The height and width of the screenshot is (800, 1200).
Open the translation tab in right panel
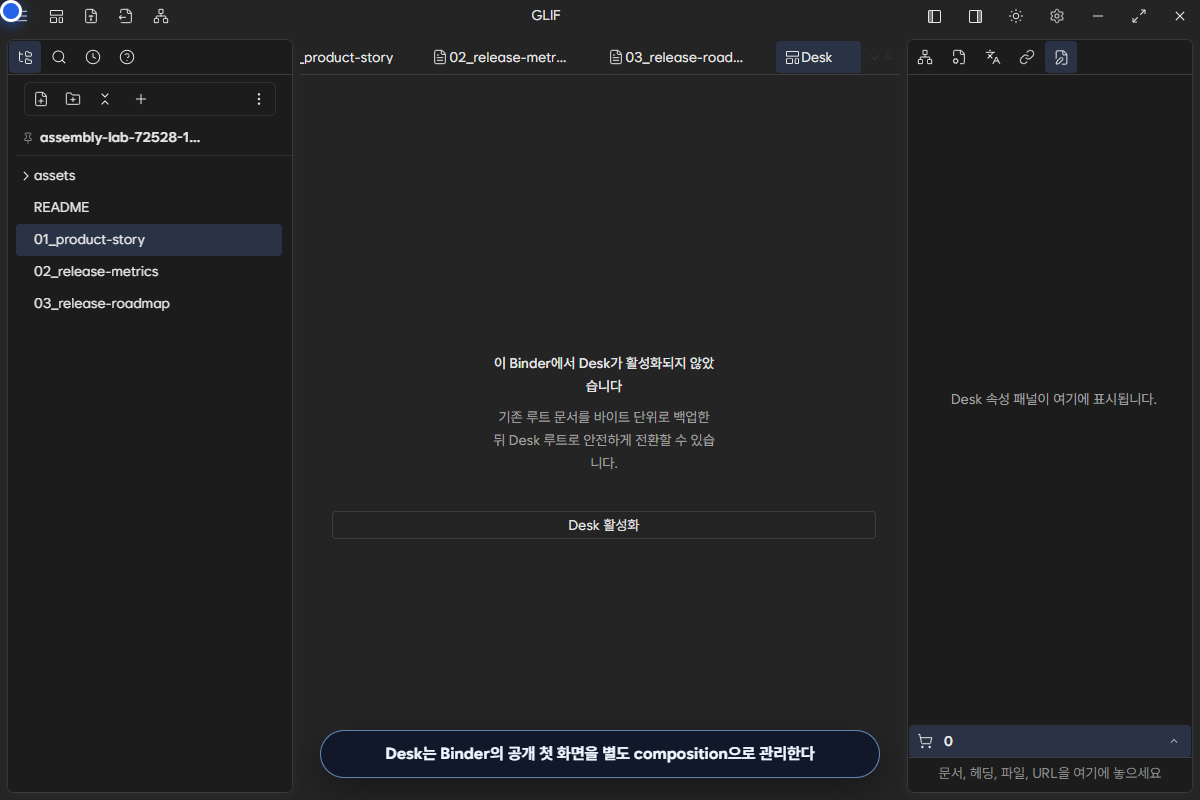[x=993, y=57]
